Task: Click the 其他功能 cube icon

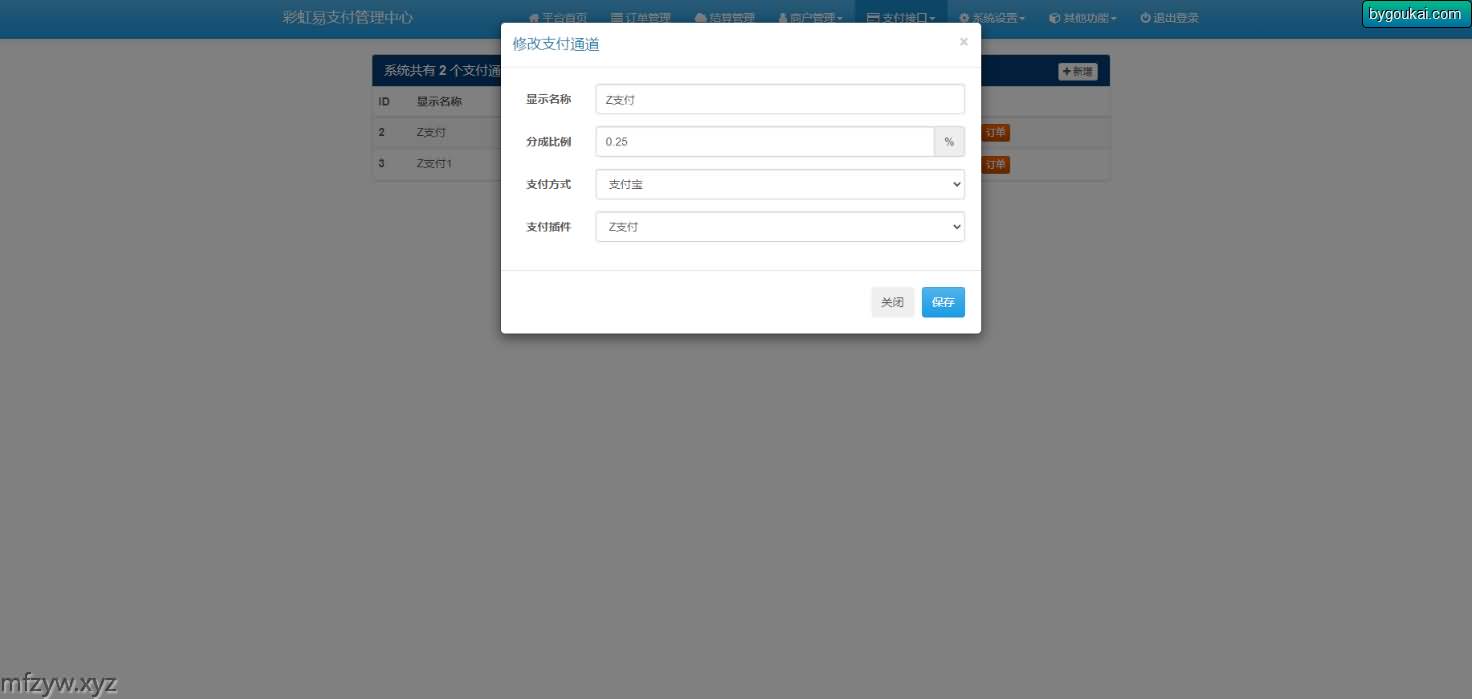Action: [1054, 18]
